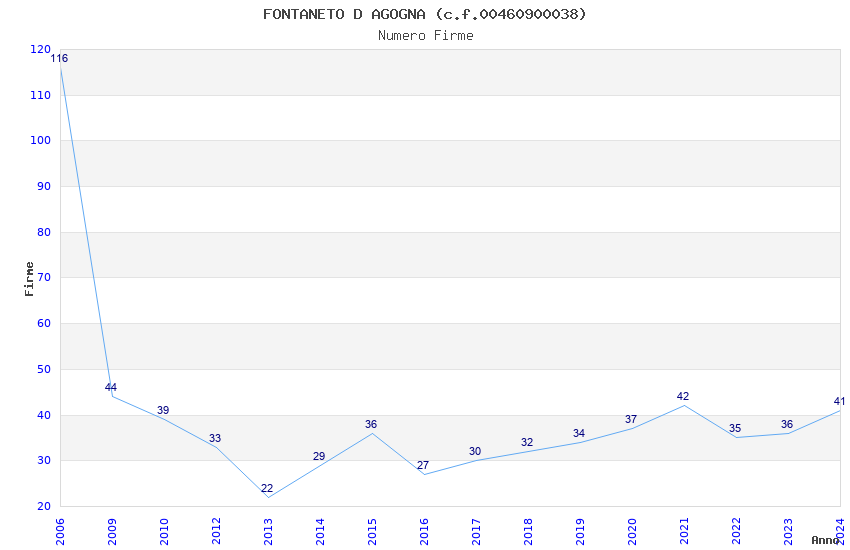Select data point labeled 30
The image size is (850, 550).
point(475,451)
